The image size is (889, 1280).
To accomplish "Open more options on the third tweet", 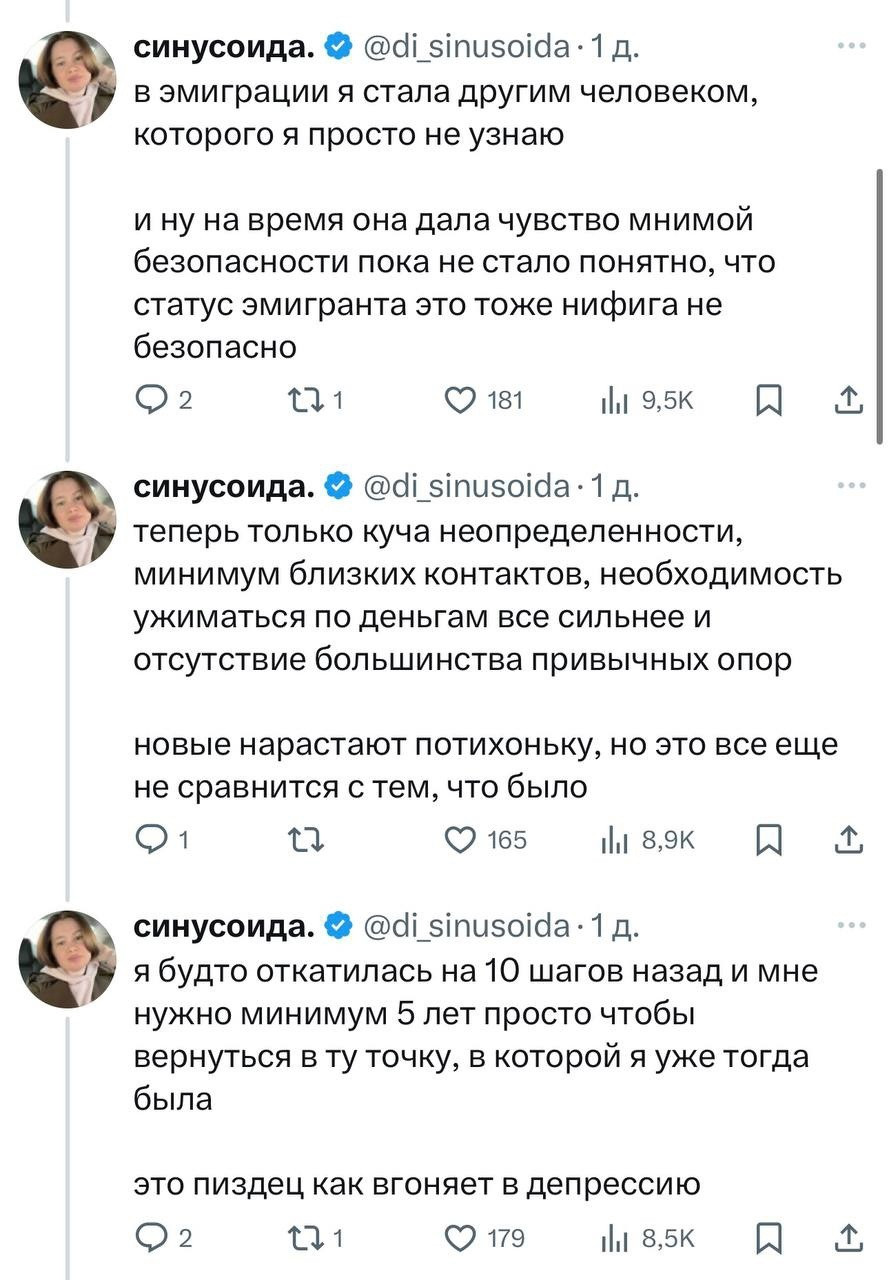I will (x=851, y=926).
